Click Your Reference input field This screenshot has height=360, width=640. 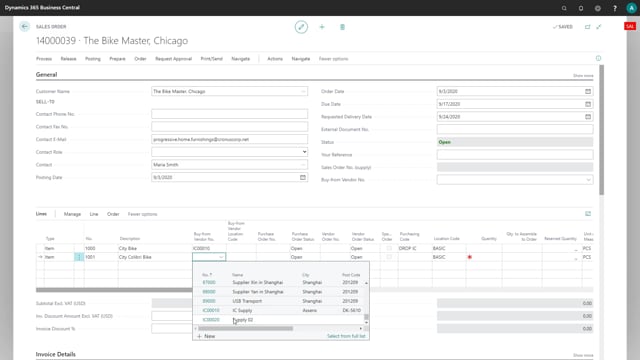tap(515, 155)
